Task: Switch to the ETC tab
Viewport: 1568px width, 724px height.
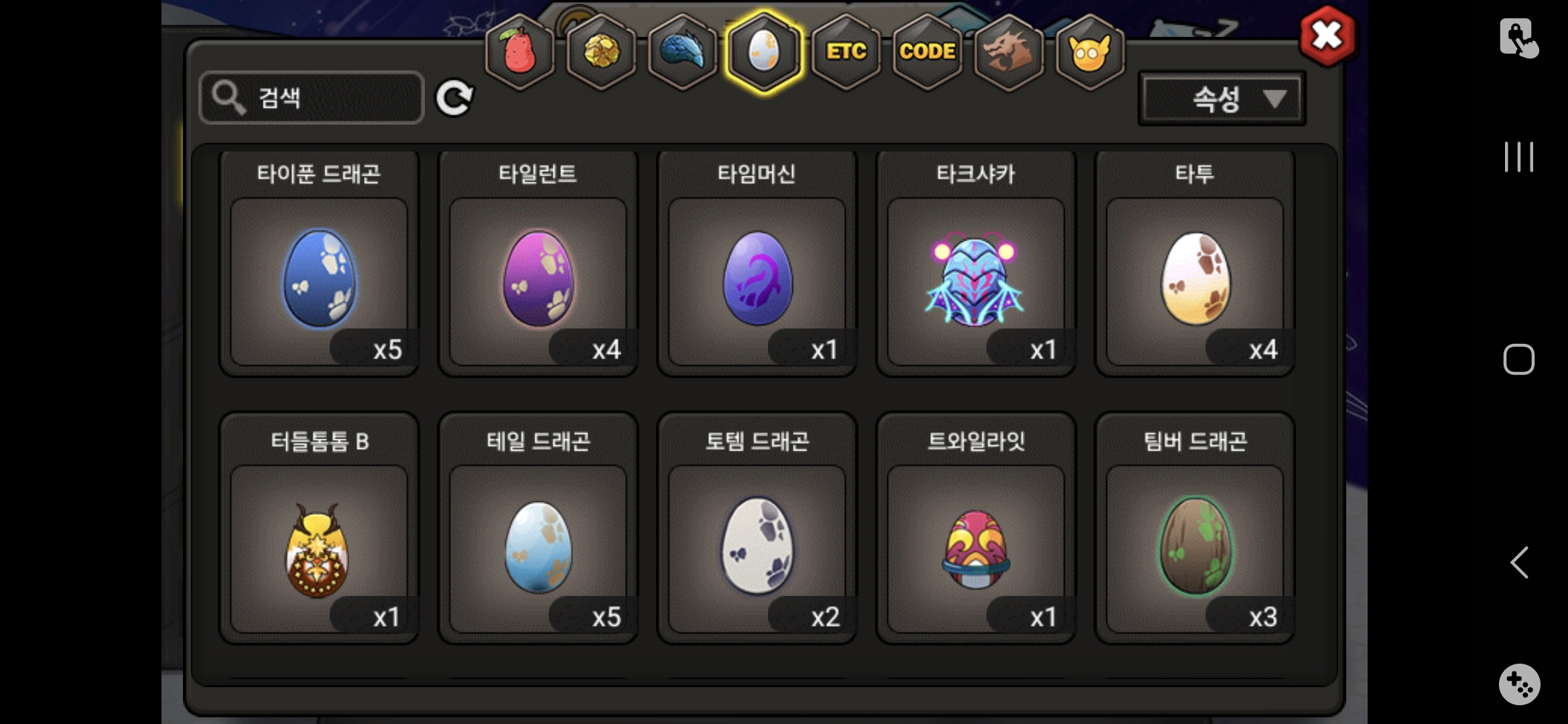Action: tap(846, 51)
